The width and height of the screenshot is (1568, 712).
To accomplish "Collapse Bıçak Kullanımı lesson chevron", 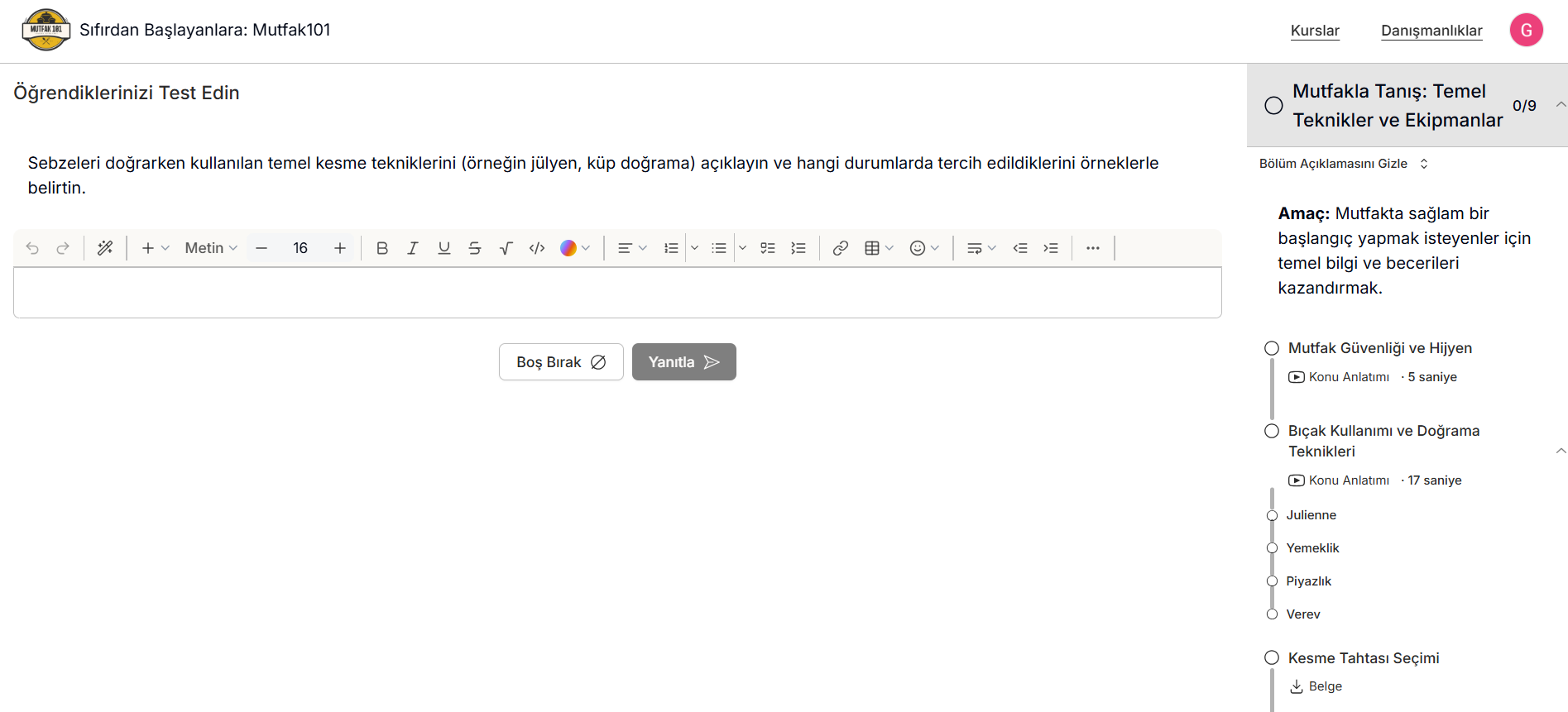I will (1561, 451).
